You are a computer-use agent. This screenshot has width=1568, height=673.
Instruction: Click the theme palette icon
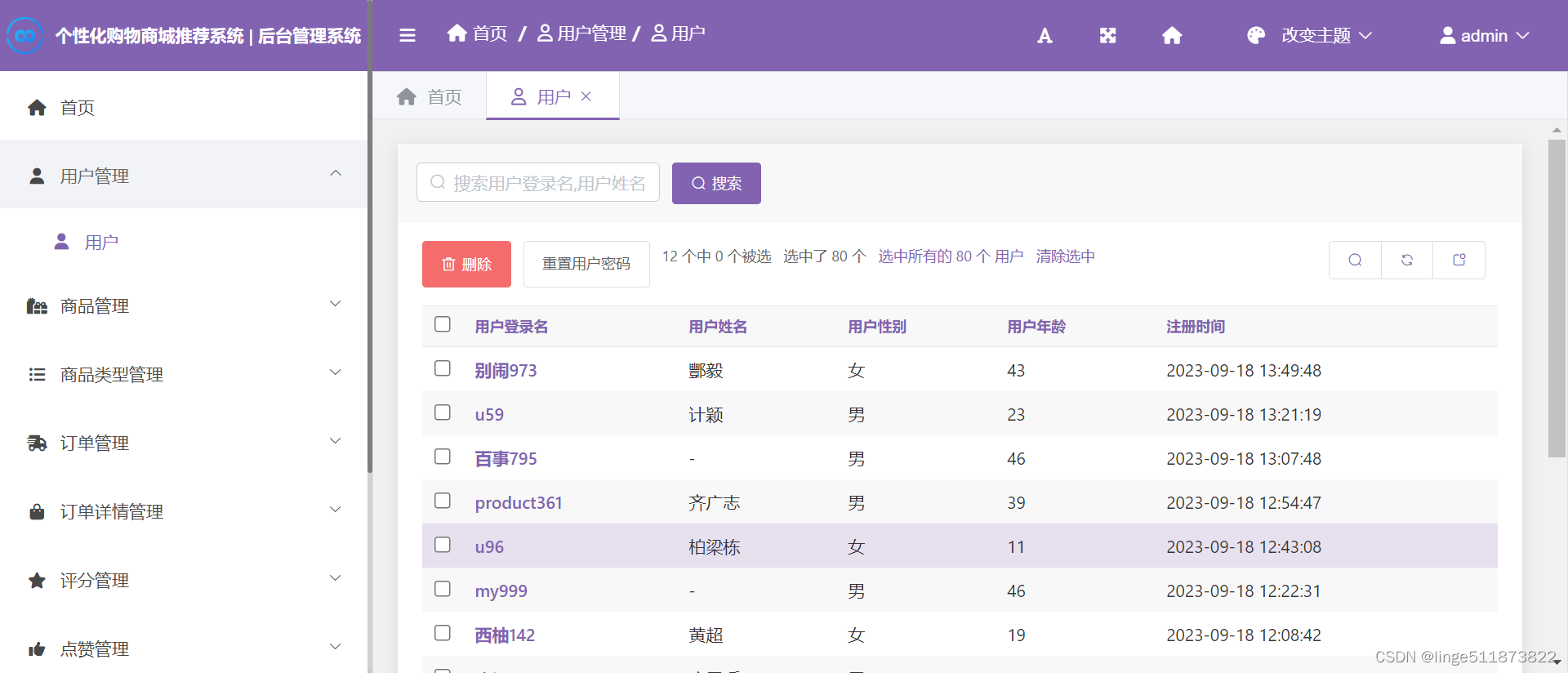1256,35
